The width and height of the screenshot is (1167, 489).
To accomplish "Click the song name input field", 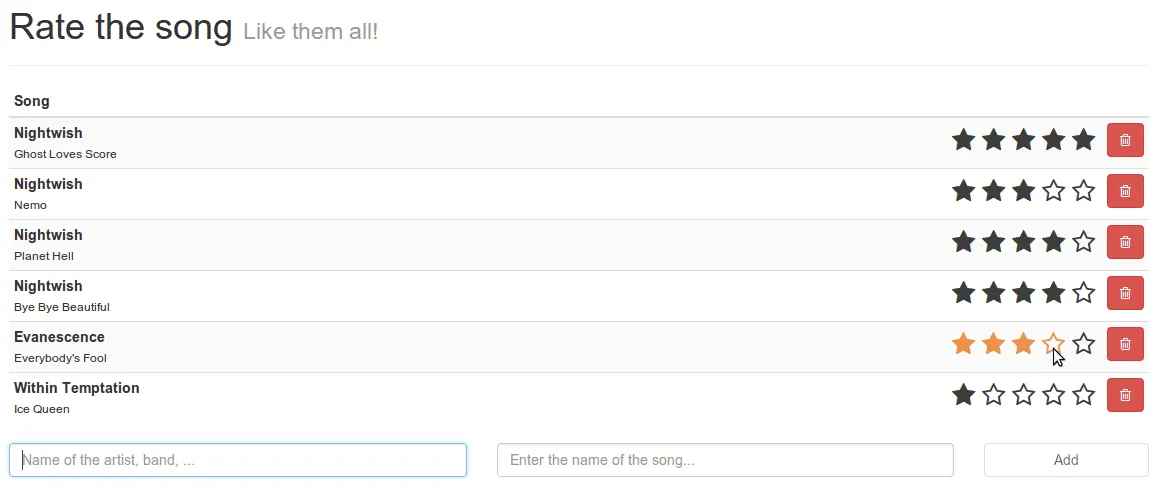I will click(x=725, y=460).
